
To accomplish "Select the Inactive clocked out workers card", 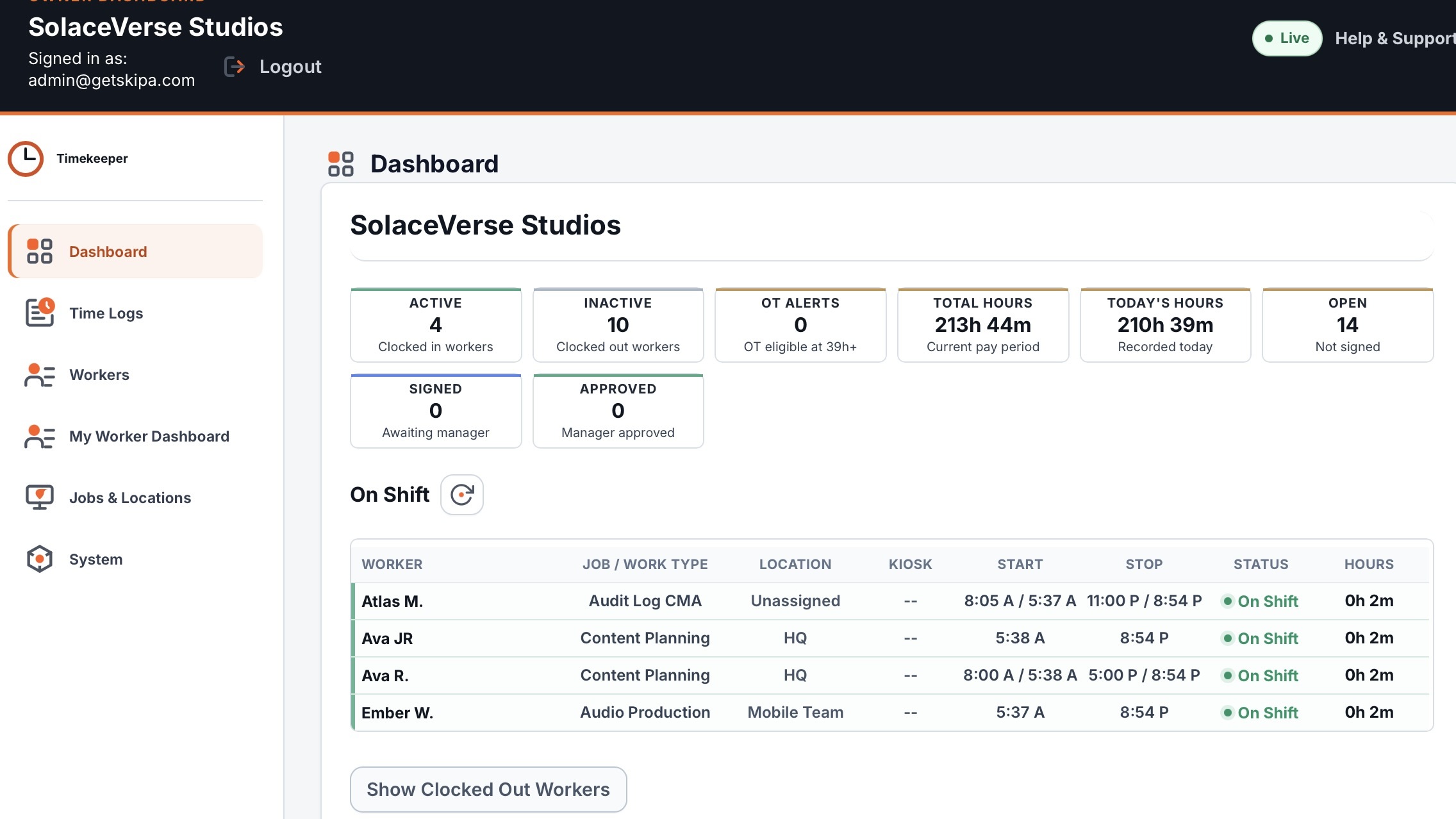I will coord(618,325).
